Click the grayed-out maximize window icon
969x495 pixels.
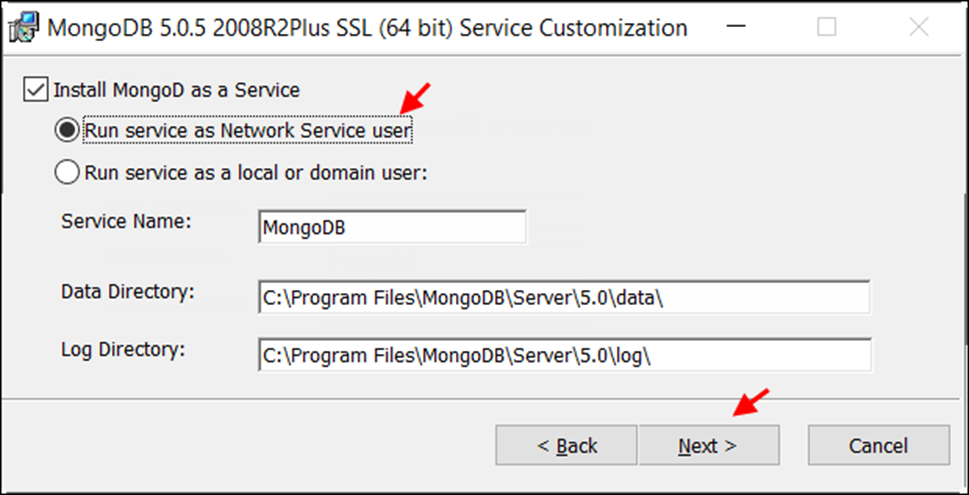(x=826, y=27)
